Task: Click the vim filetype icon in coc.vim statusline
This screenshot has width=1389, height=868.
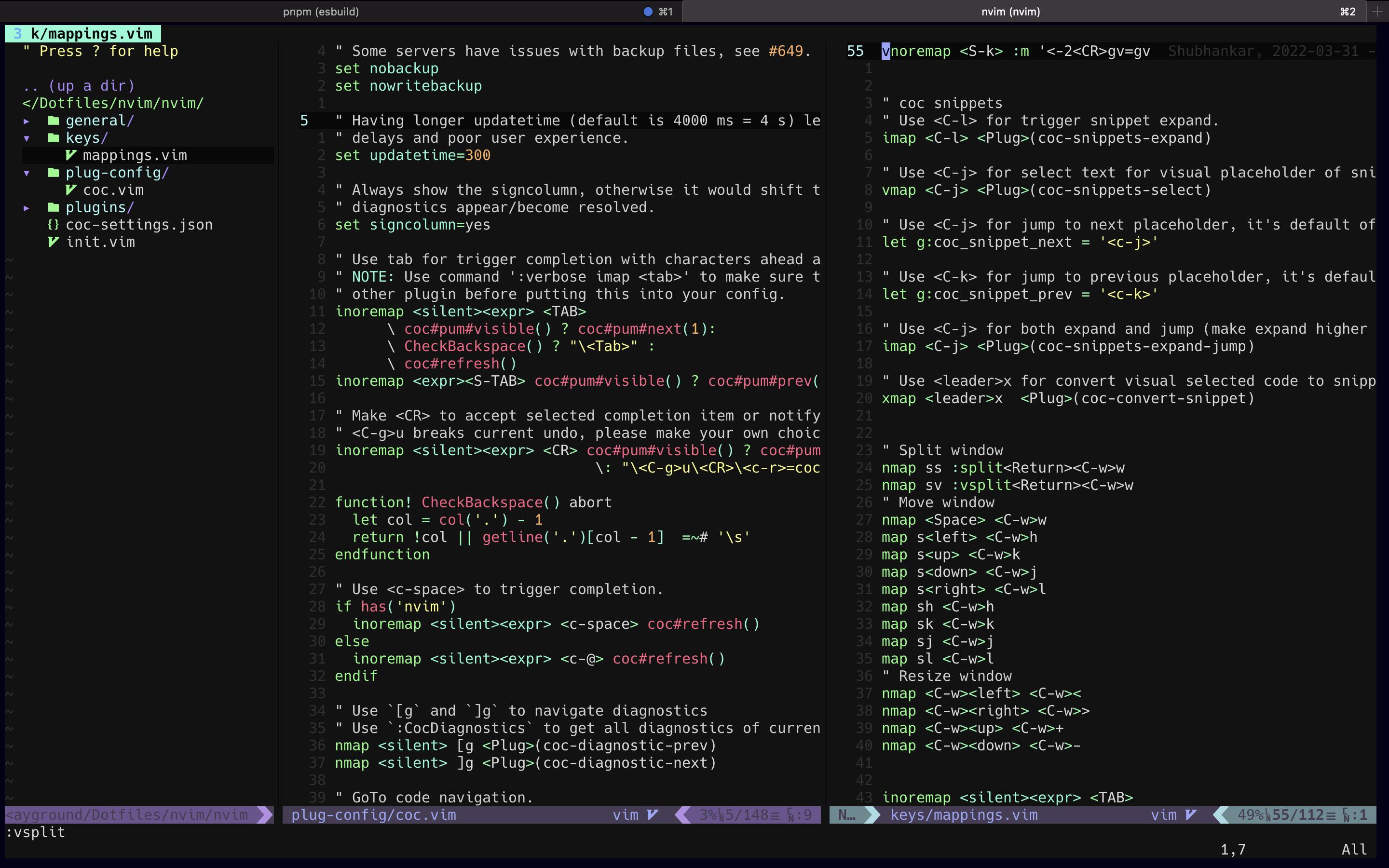Action: pos(653,814)
